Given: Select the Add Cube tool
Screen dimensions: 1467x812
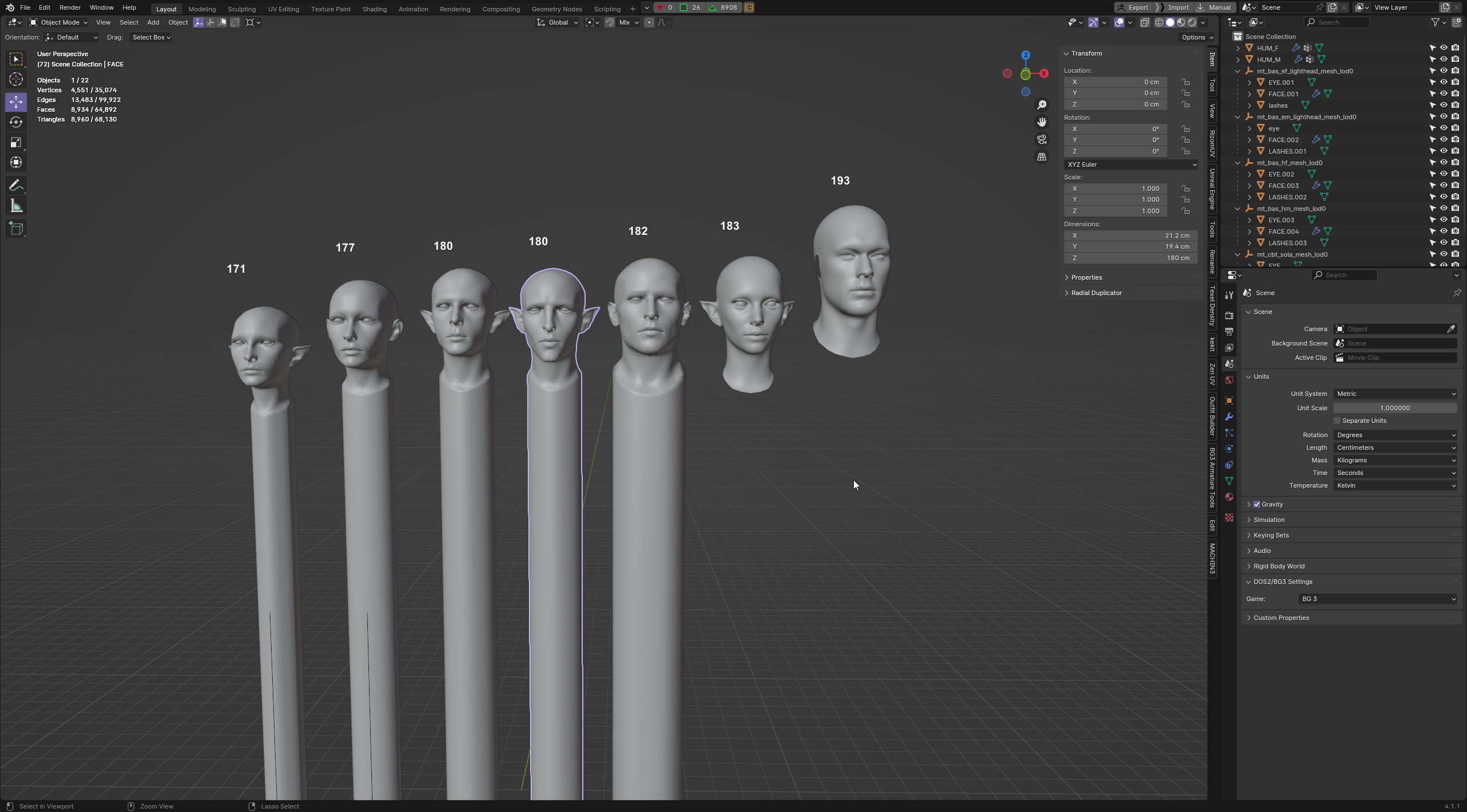Looking at the screenshot, I should (16, 229).
